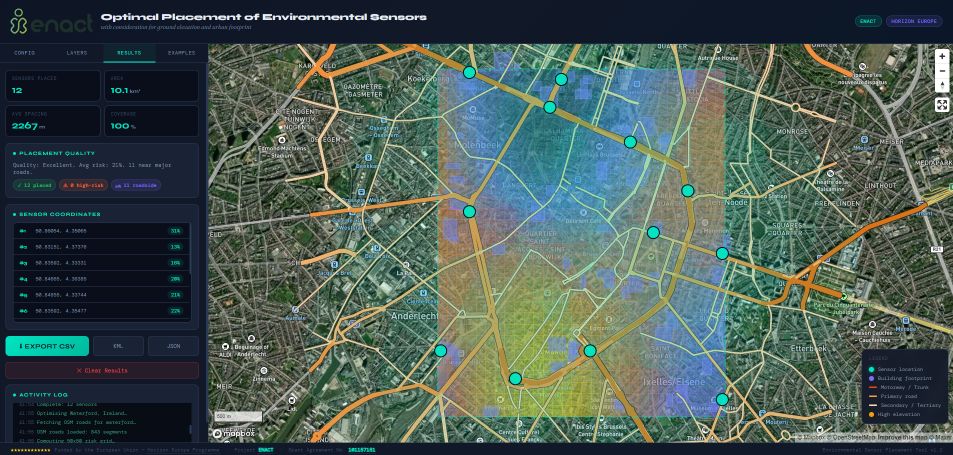Zoom out on the map
Screen dimensions: 953x455
[x=941, y=70]
